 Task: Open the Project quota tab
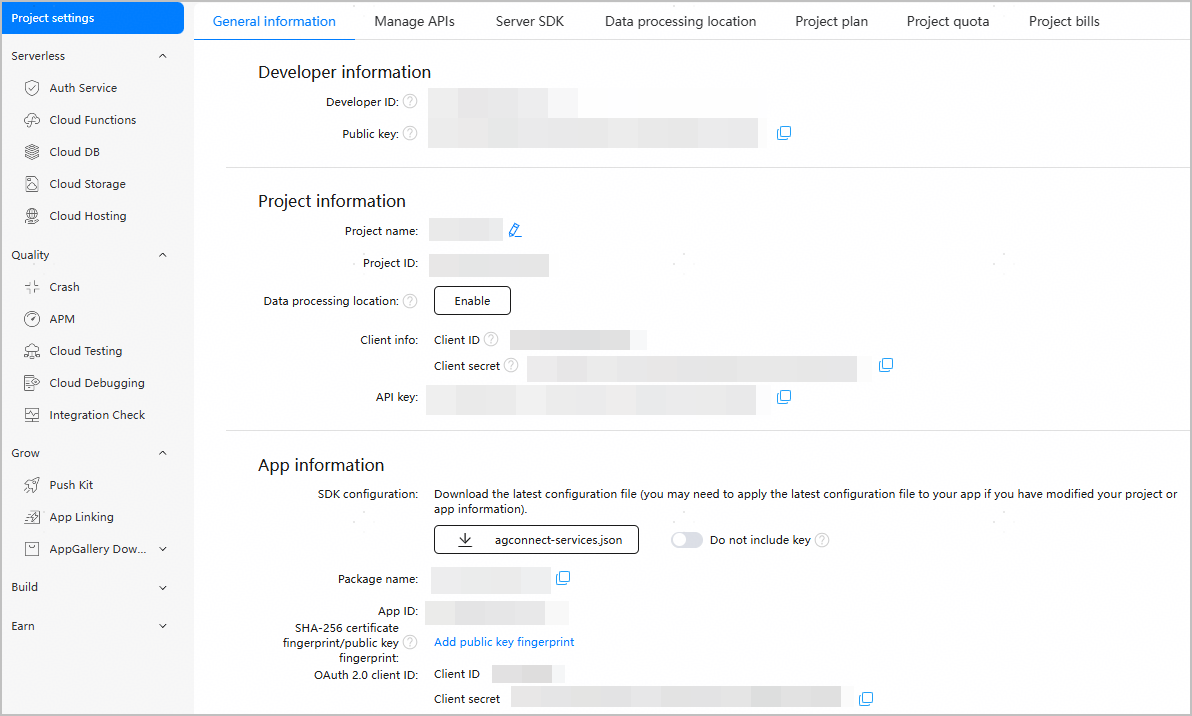947,21
